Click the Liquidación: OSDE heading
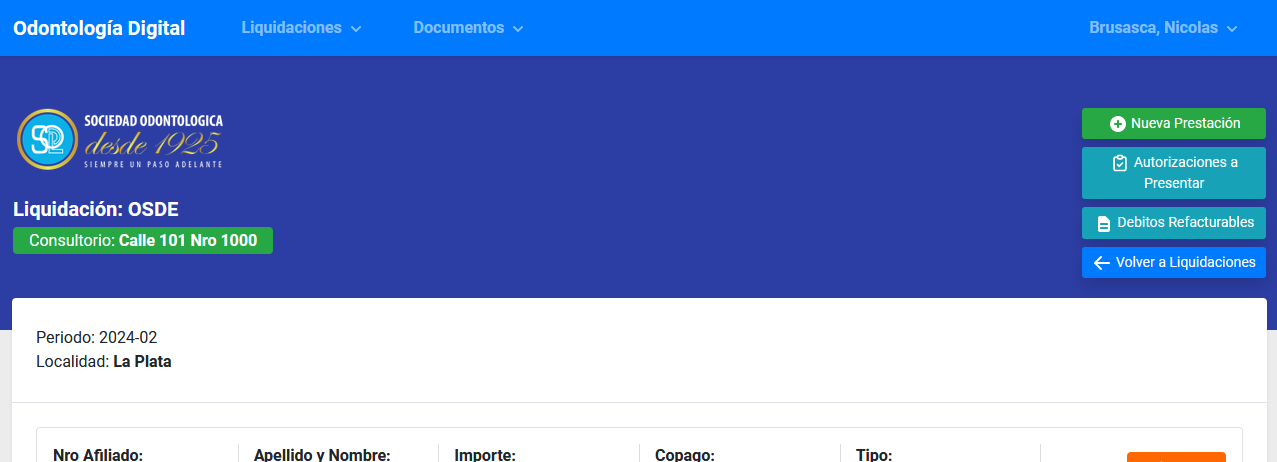The width and height of the screenshot is (1277, 462). point(96,209)
